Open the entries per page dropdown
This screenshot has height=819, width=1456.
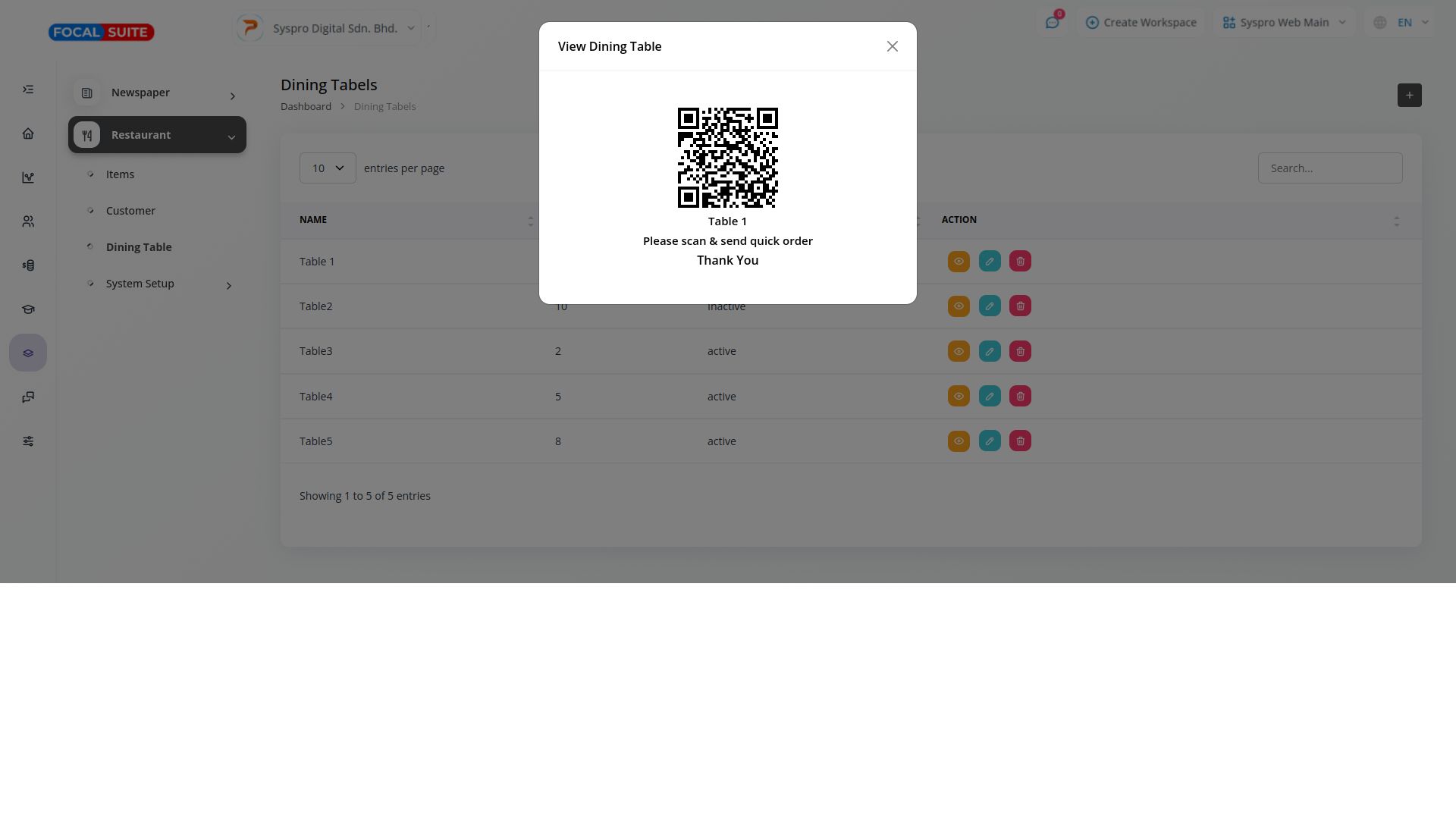pyautogui.click(x=328, y=168)
